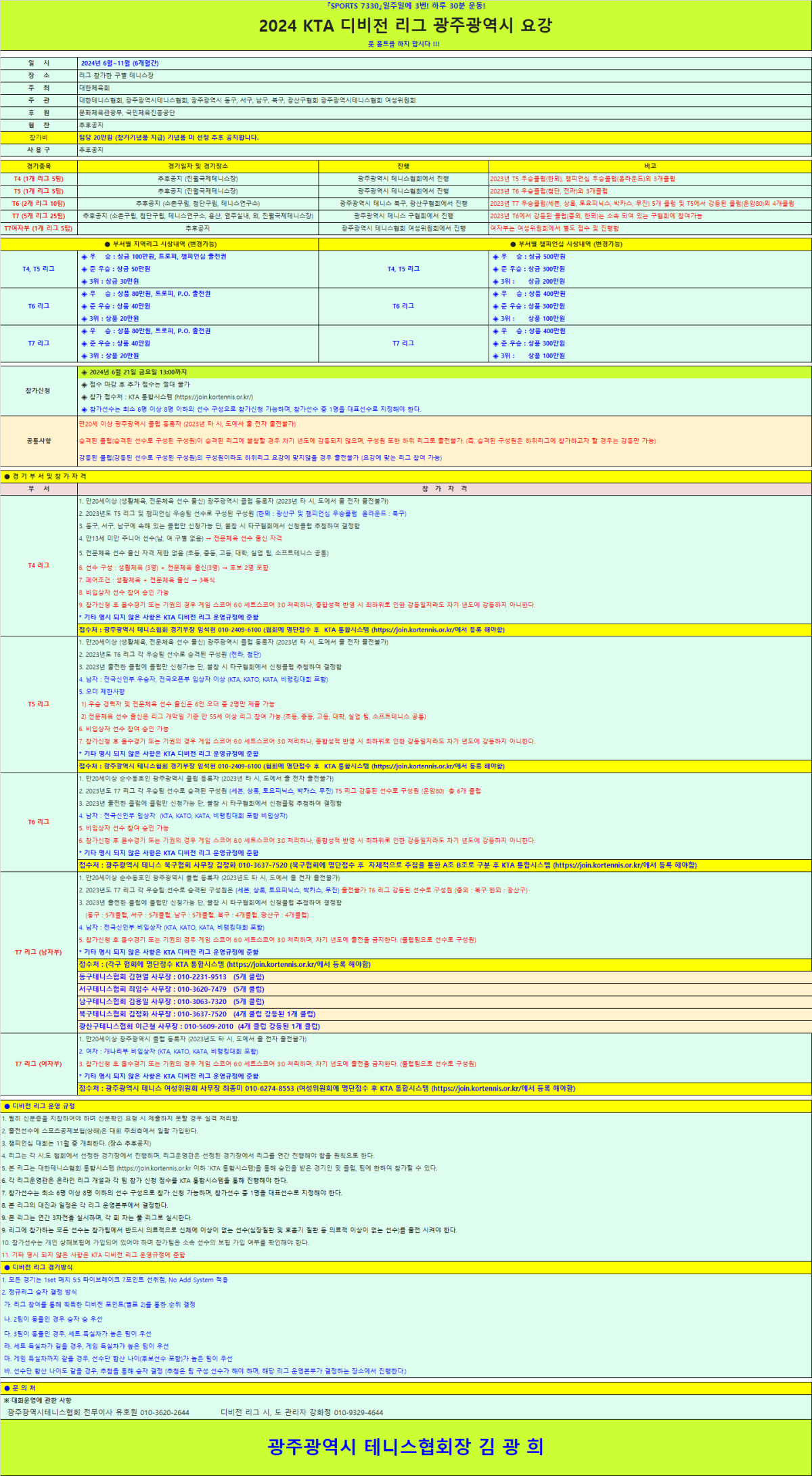Click the "부서별 지역리그 시상내역 (변경가능)" header
812x1476 pixels.
(x=160, y=244)
